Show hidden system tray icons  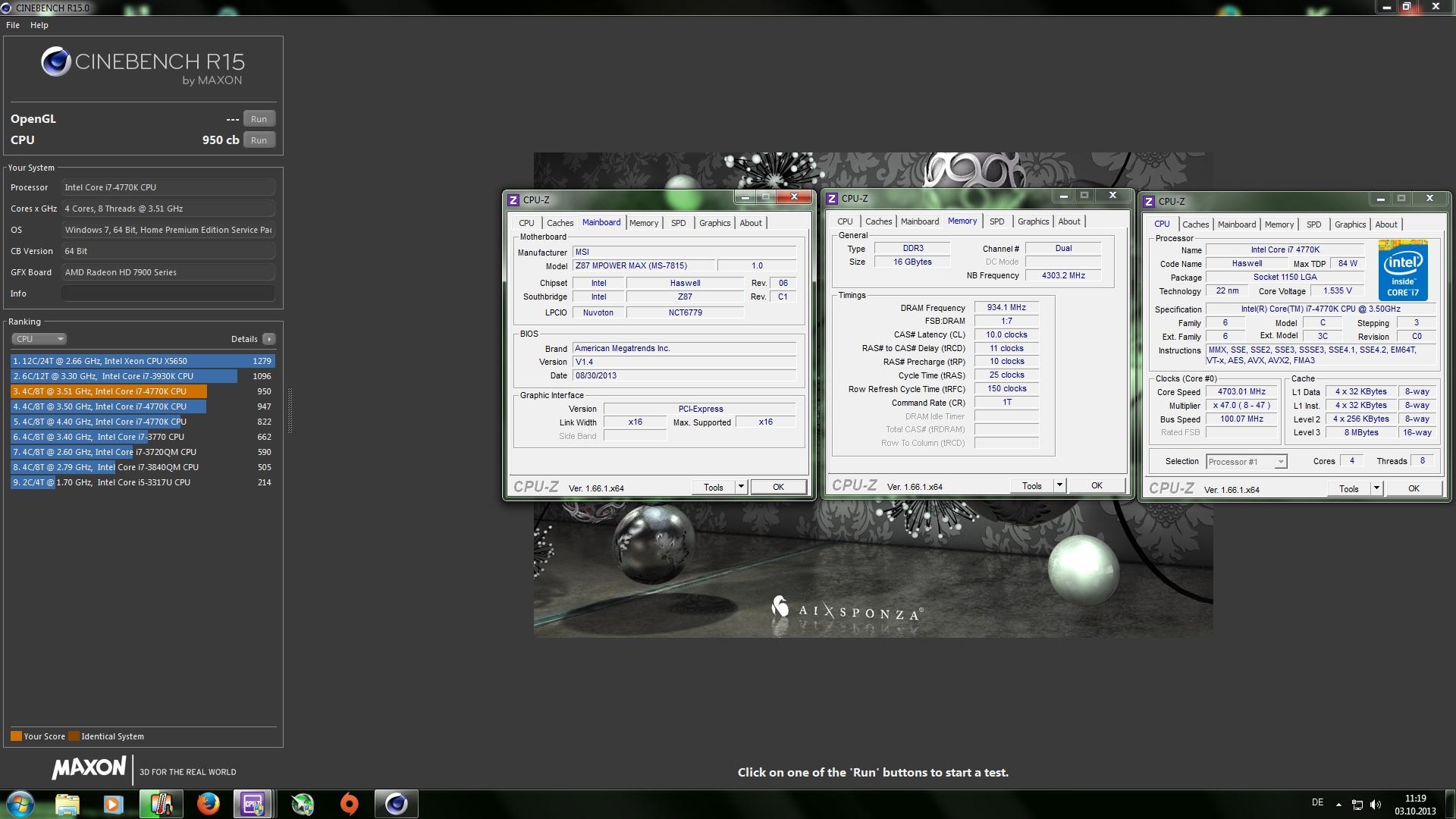point(1338,804)
